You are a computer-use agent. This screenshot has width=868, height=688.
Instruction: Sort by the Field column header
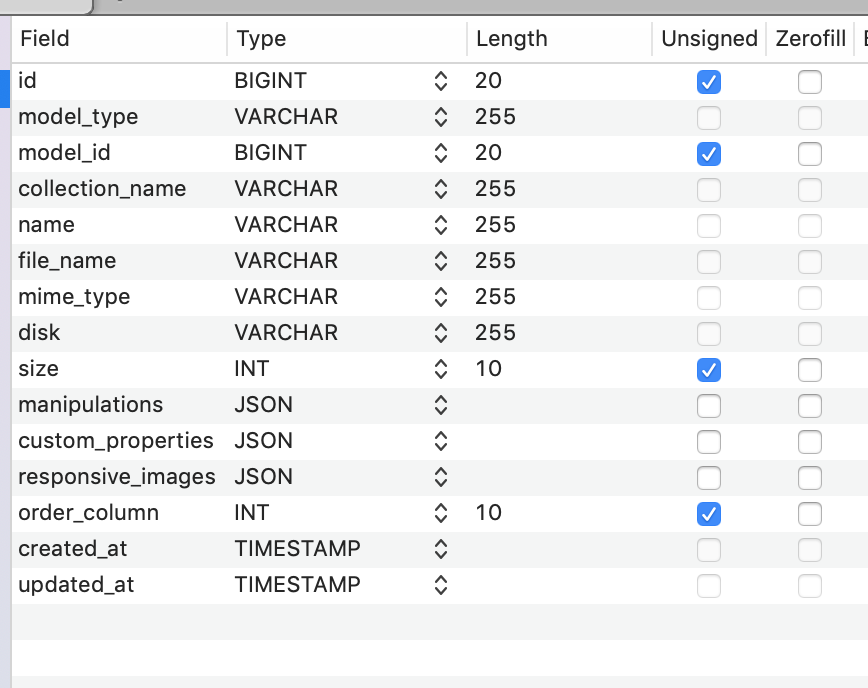(x=45, y=39)
